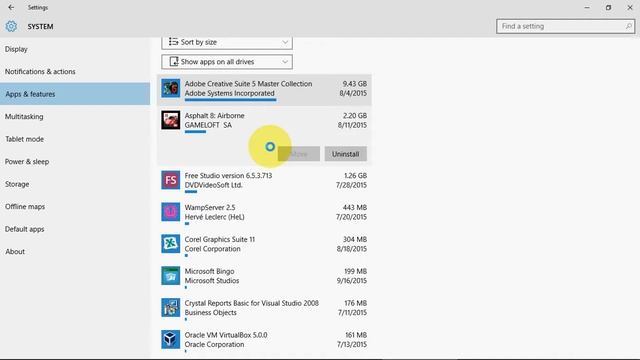
Task: Click the Crystal Reports Basic app icon
Action: click(x=170, y=307)
